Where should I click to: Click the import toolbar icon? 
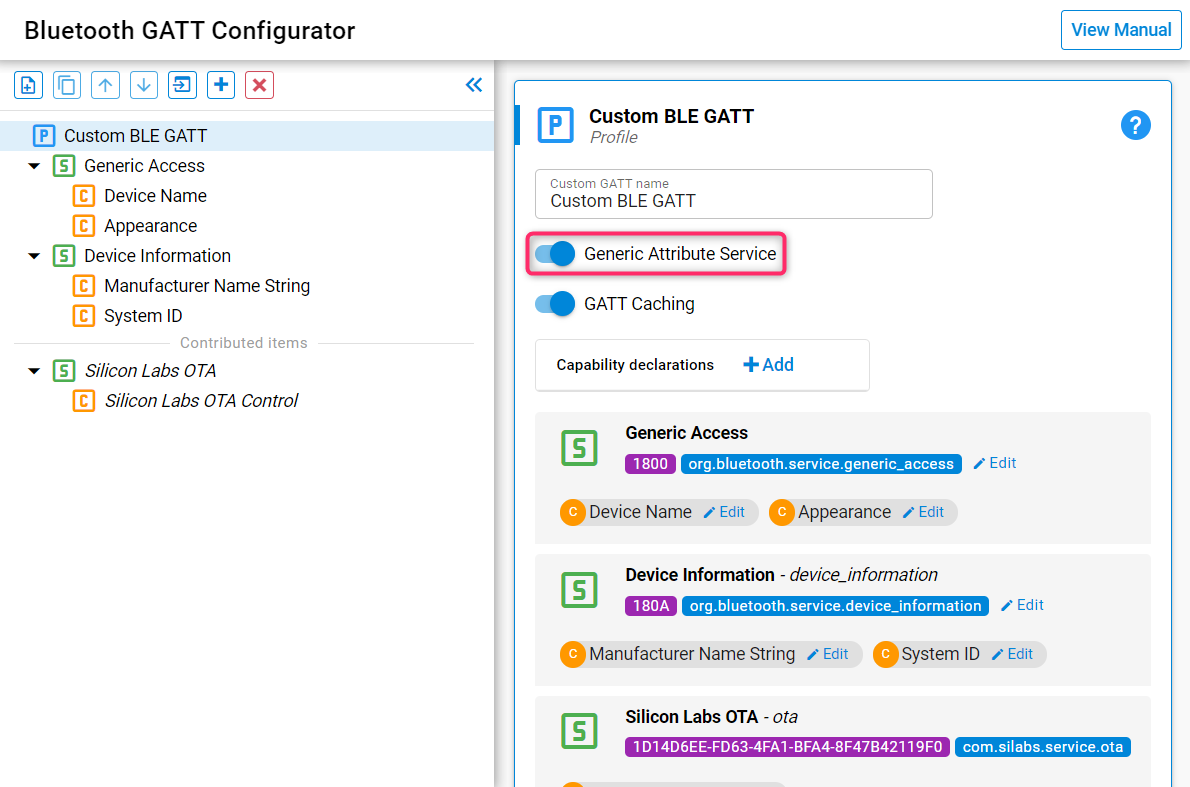click(x=182, y=85)
